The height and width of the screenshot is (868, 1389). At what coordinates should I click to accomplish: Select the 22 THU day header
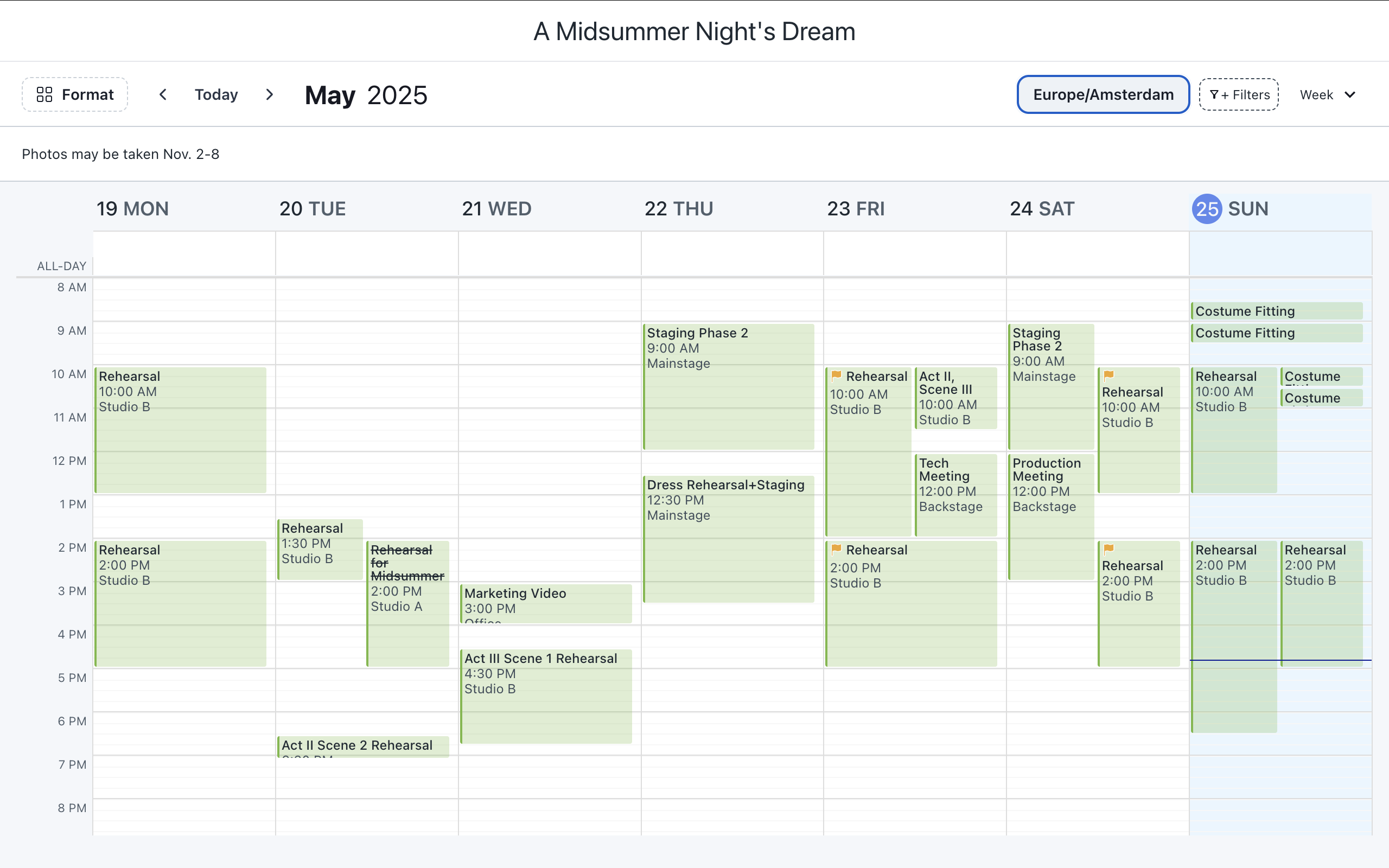[679, 208]
